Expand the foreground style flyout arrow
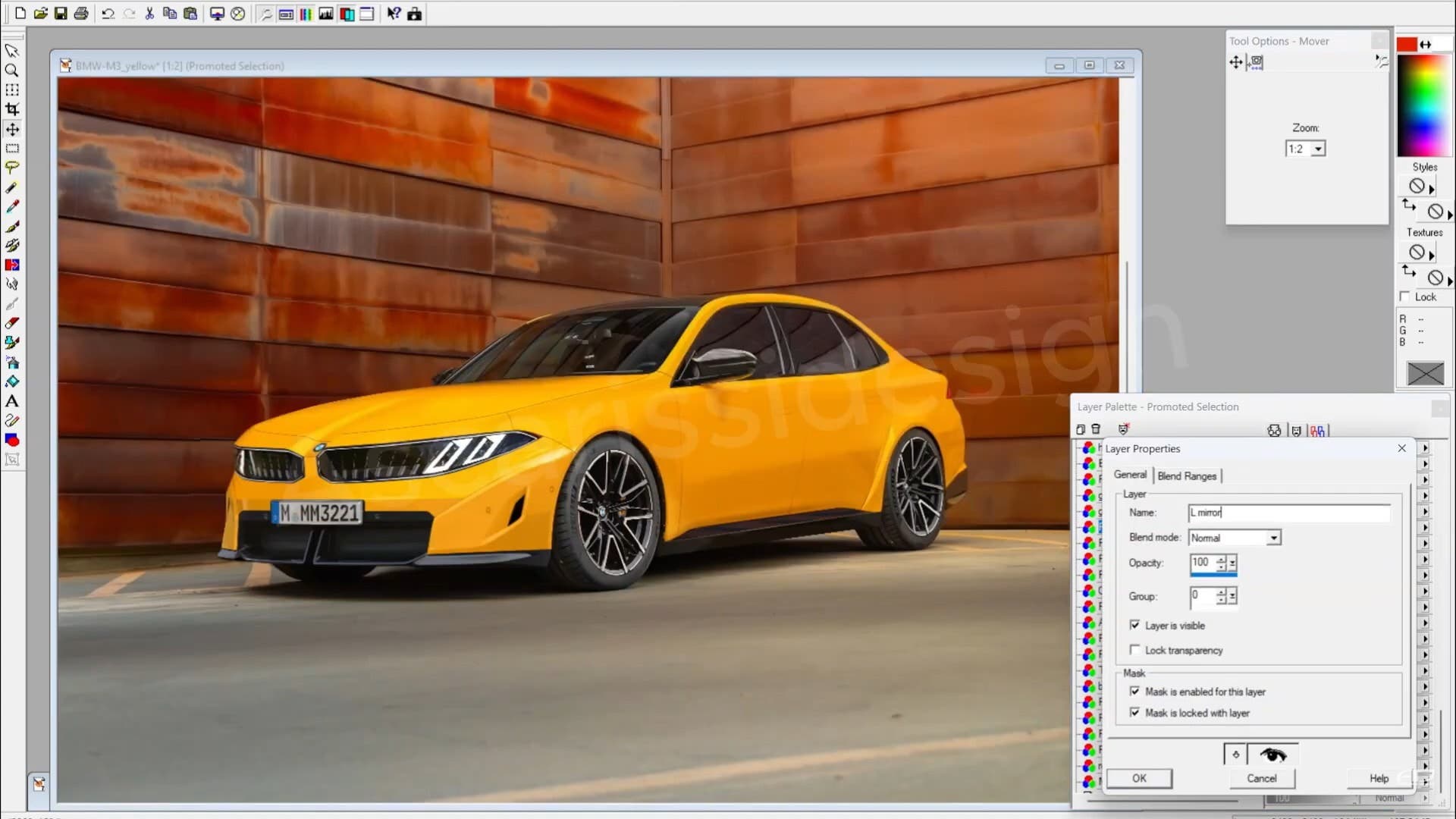Viewport: 1456px width, 819px height. (x=1432, y=189)
